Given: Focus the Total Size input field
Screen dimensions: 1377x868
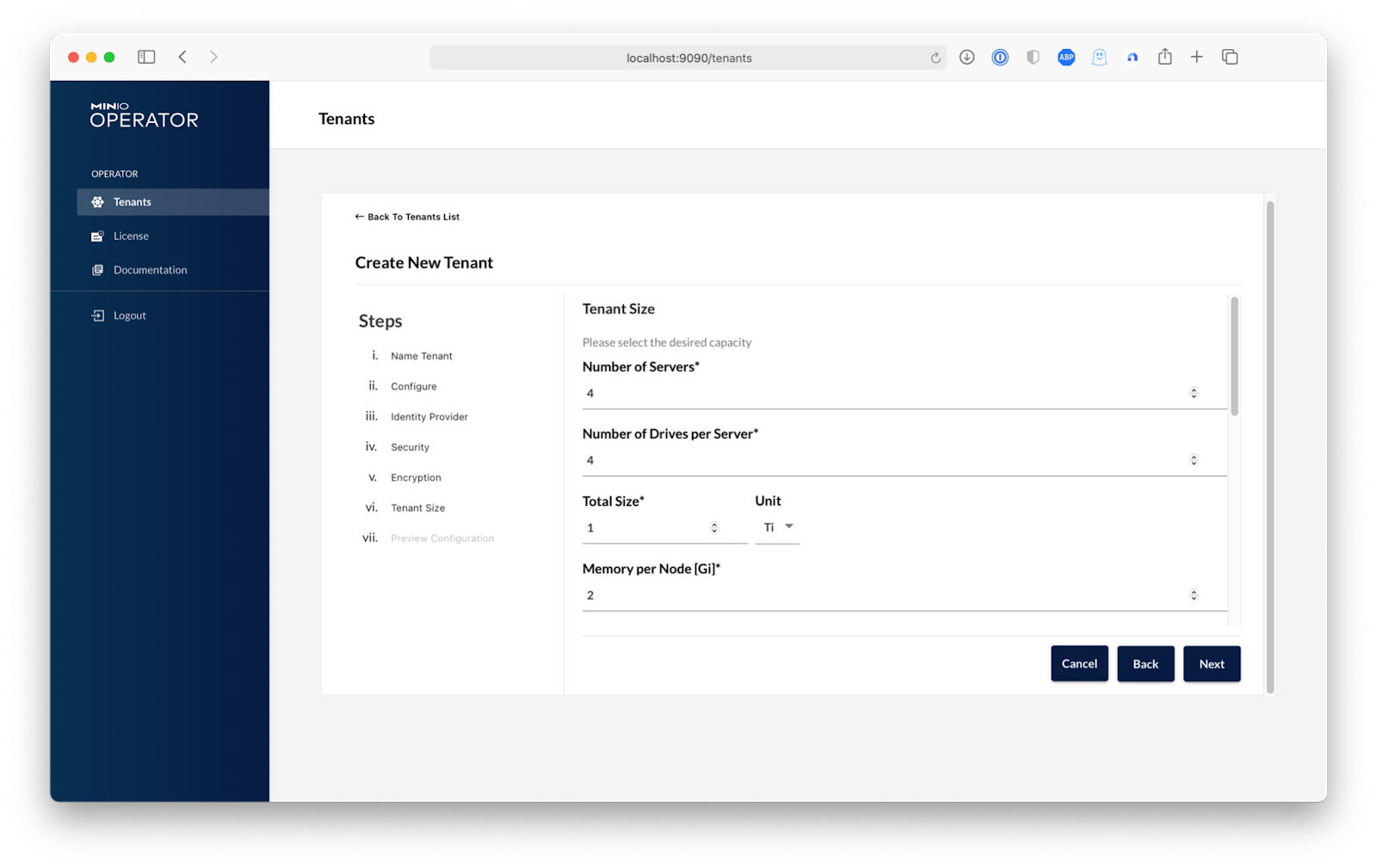Looking at the screenshot, I should pyautogui.click(x=645, y=528).
